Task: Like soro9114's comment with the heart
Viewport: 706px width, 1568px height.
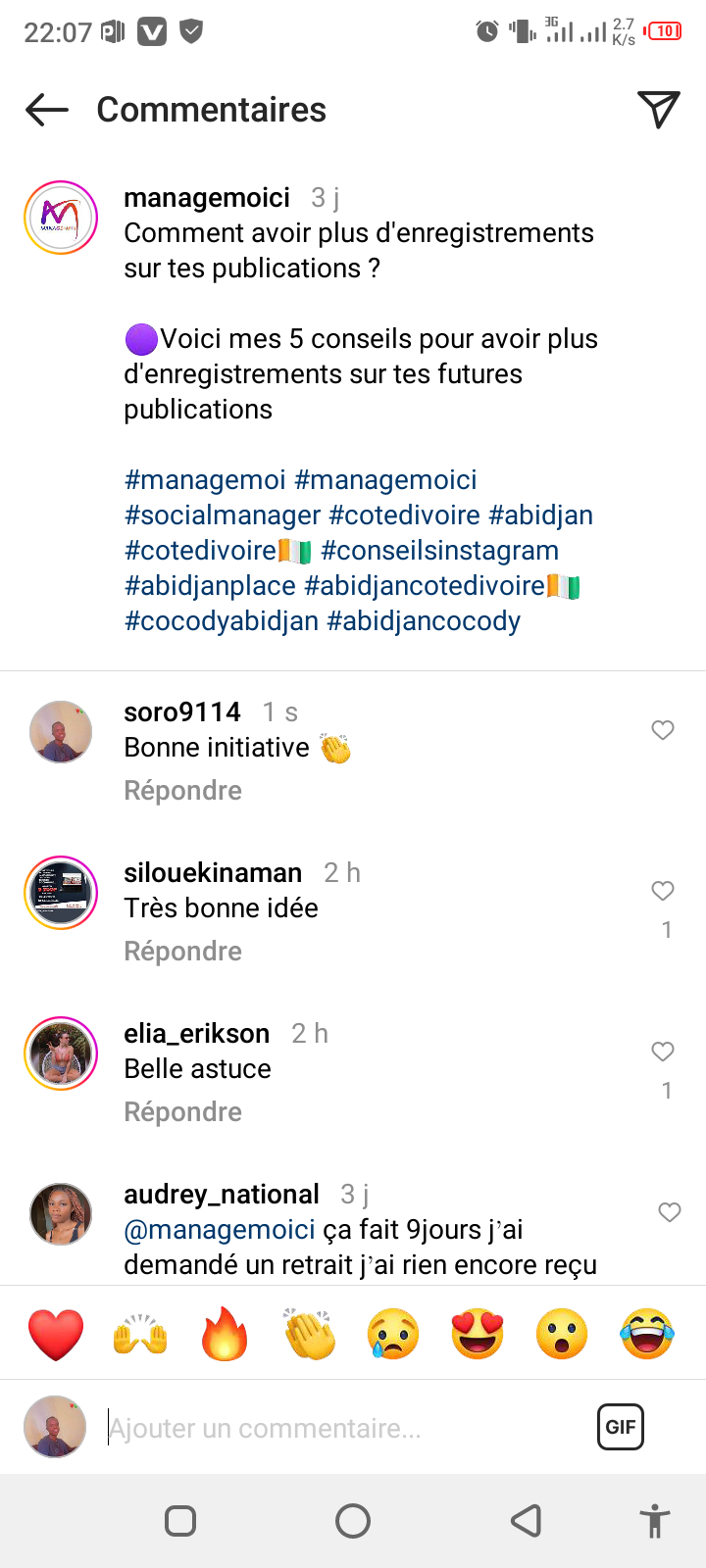Action: 663,730
